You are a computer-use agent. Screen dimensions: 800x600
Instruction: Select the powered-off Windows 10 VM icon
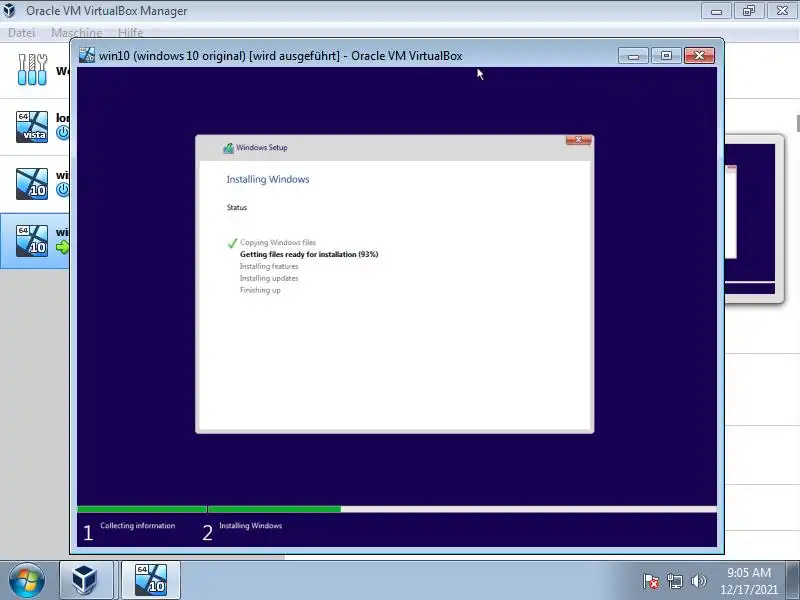tap(32, 184)
